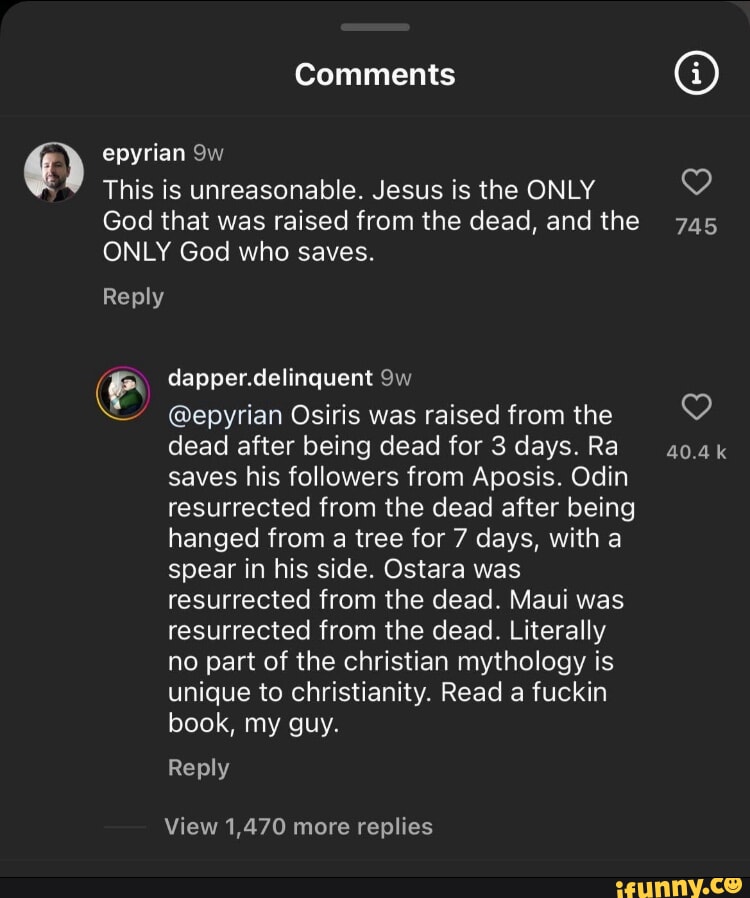Viewport: 750px width, 898px height.
Task: Expand View 1,470 more replies
Action: tap(298, 826)
